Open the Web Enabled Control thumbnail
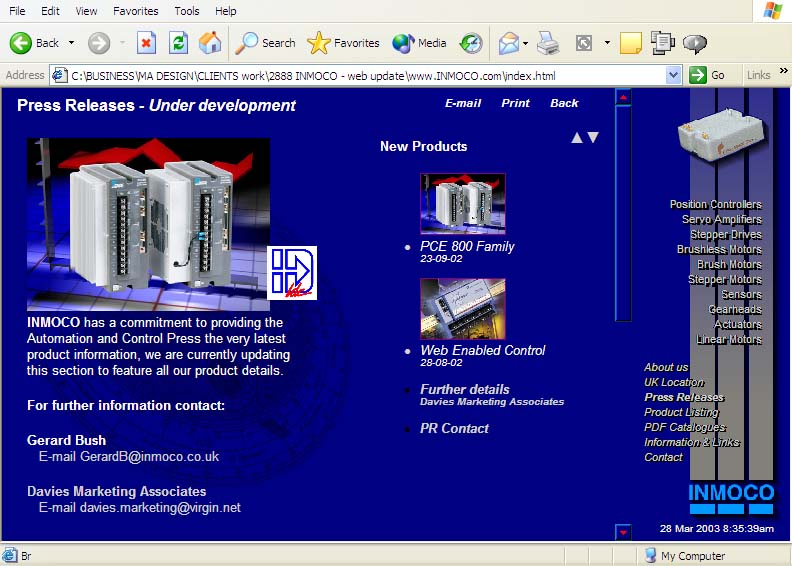 (x=463, y=308)
